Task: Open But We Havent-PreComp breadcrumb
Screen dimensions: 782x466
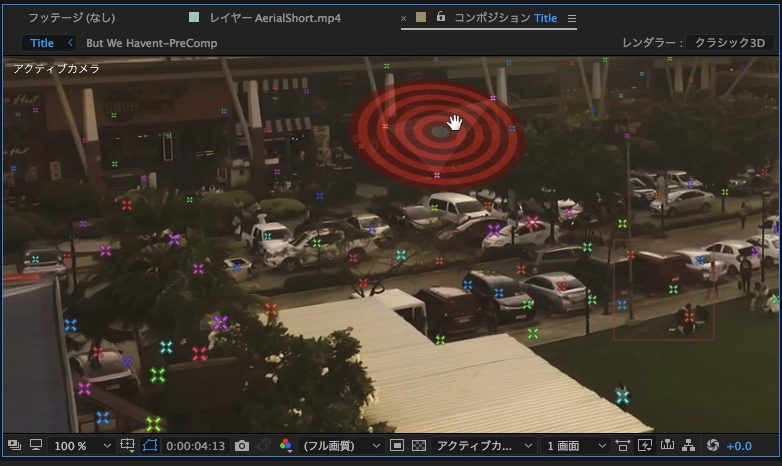Action: [x=152, y=43]
